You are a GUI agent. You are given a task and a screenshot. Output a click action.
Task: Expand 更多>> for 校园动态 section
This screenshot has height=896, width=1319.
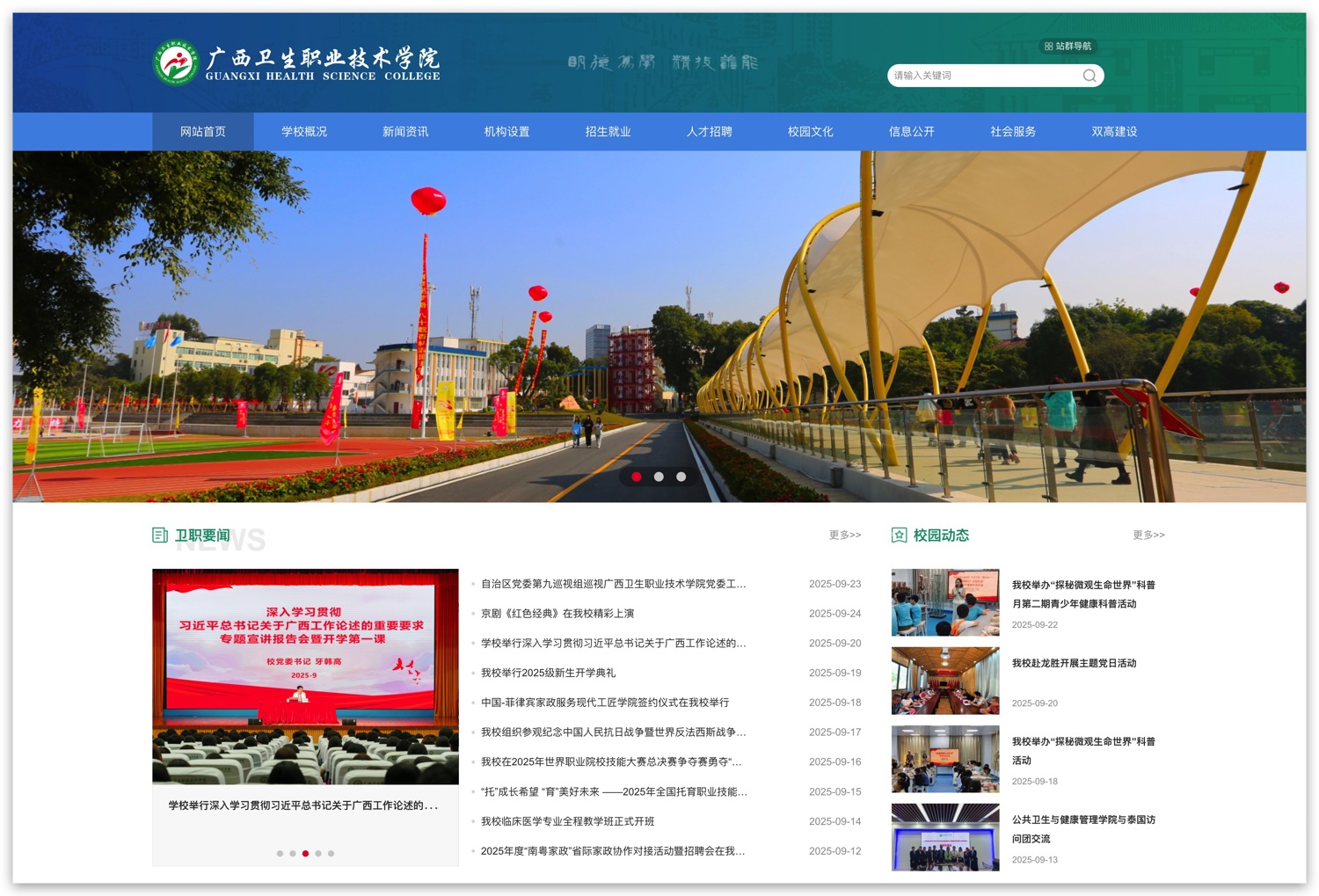coord(1148,535)
